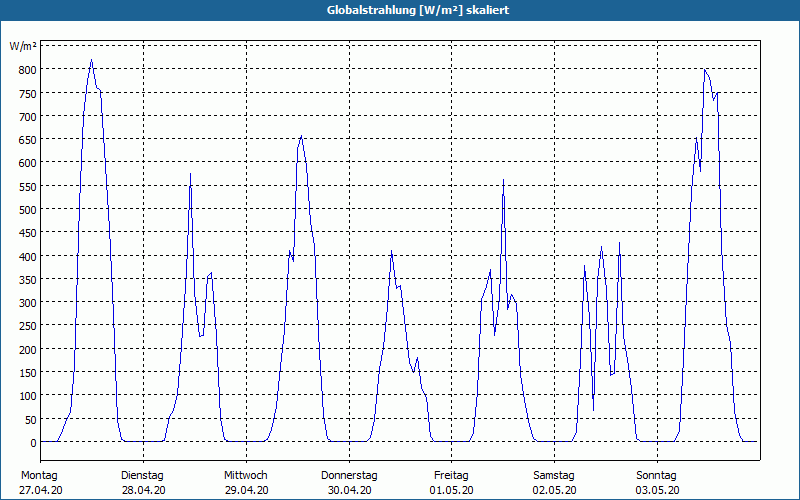Click the 500 y-axis value
The width and height of the screenshot is (800, 500).
coord(28,210)
